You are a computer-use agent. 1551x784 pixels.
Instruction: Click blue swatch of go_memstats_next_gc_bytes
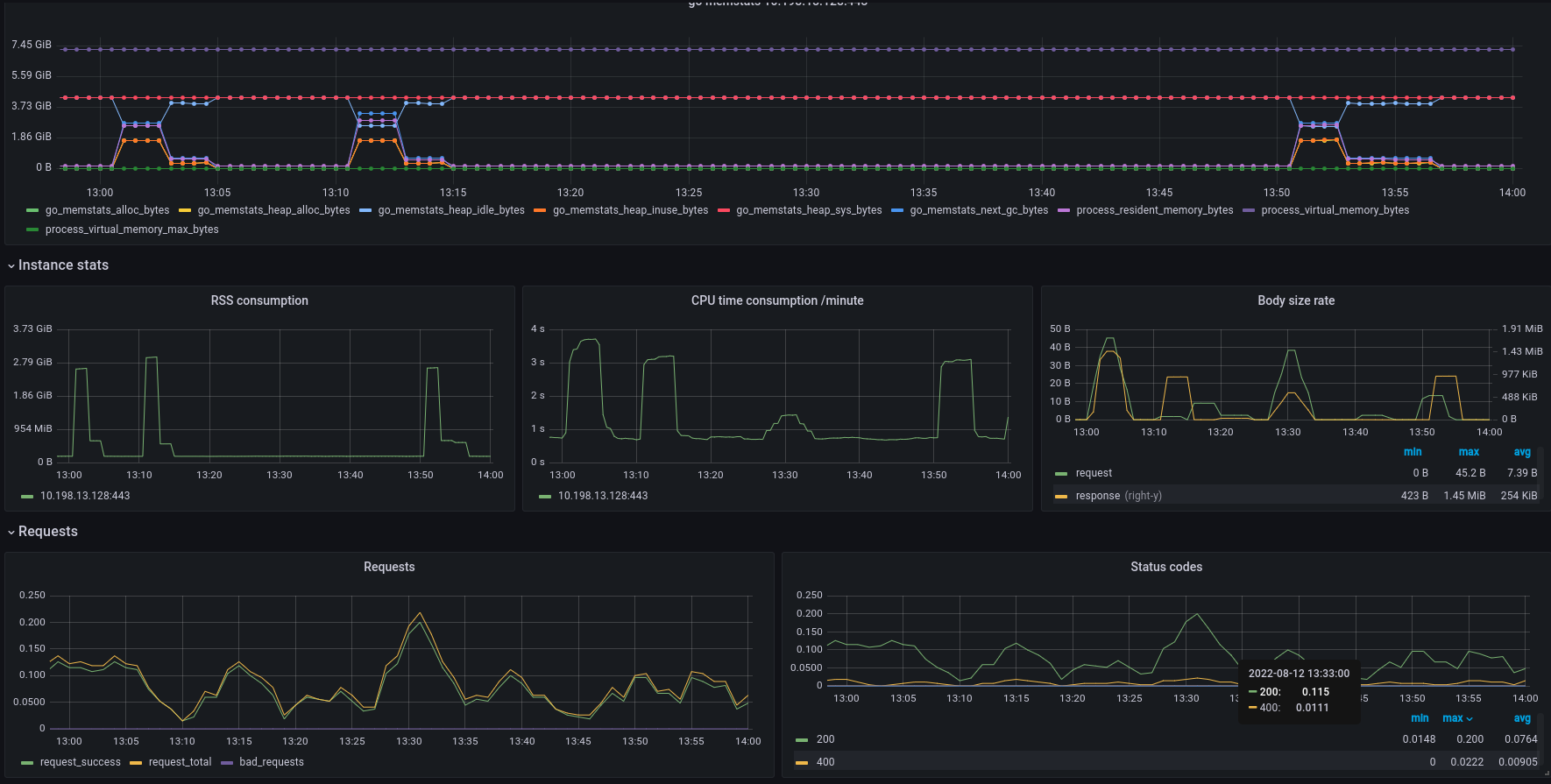pyautogui.click(x=897, y=210)
